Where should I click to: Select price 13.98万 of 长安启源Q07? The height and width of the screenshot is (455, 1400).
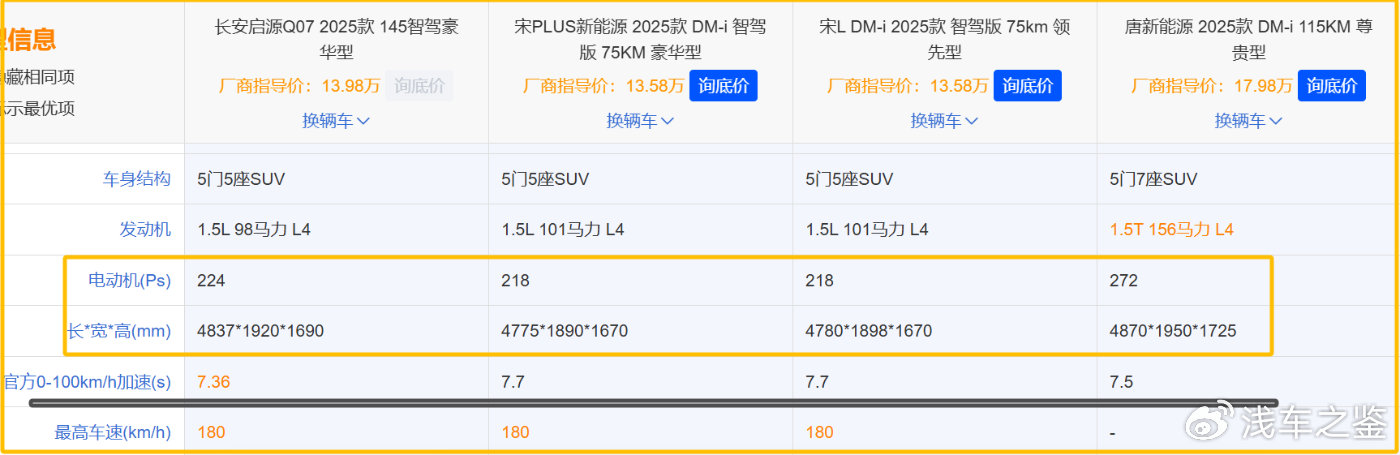351,86
